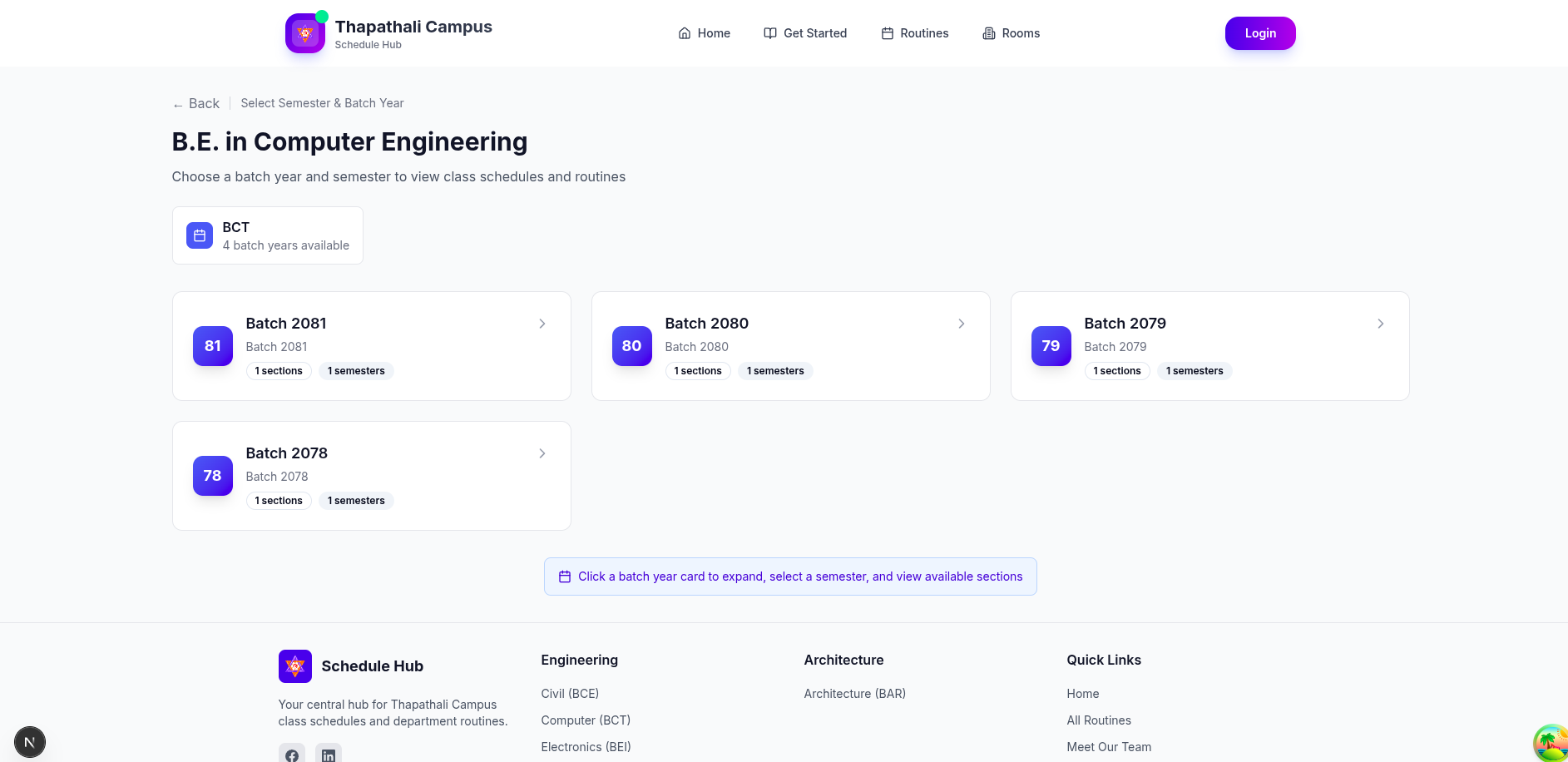The image size is (1568, 762).
Task: Click the palm tree icon at bottom right
Action: tap(1551, 743)
